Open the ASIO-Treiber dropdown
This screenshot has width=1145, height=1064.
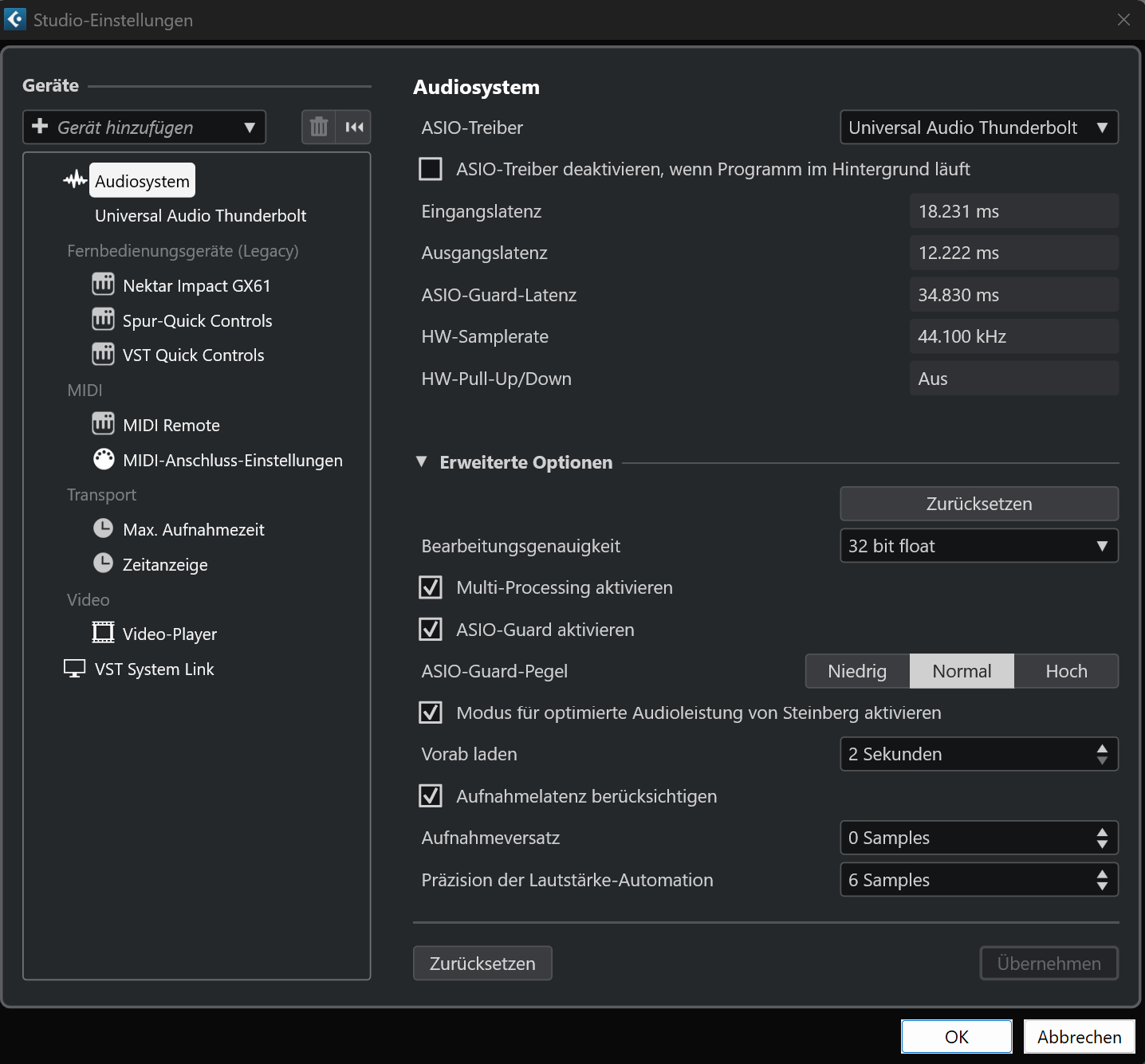[x=978, y=128]
